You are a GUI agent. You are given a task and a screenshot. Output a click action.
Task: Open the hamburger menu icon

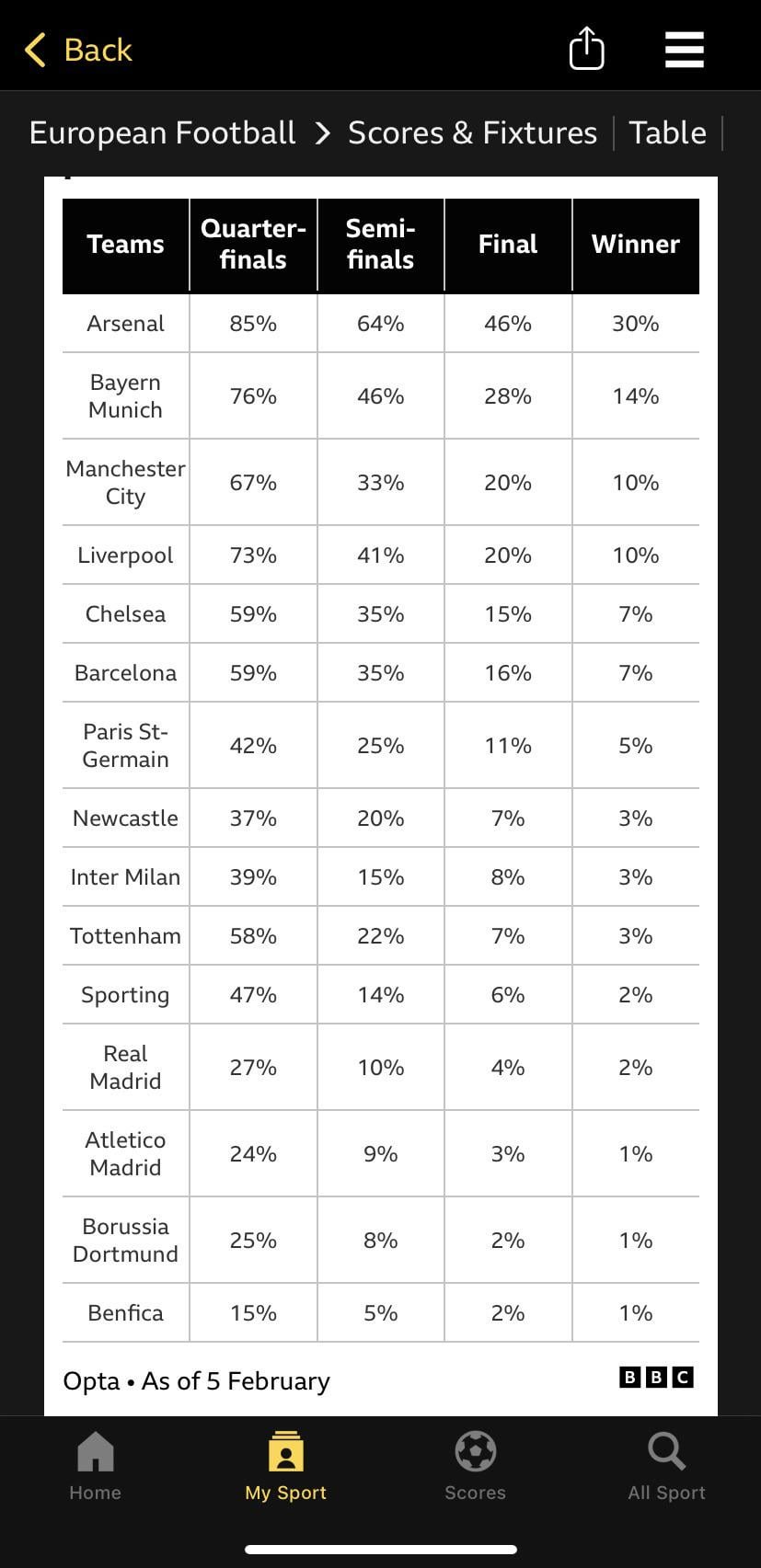684,50
